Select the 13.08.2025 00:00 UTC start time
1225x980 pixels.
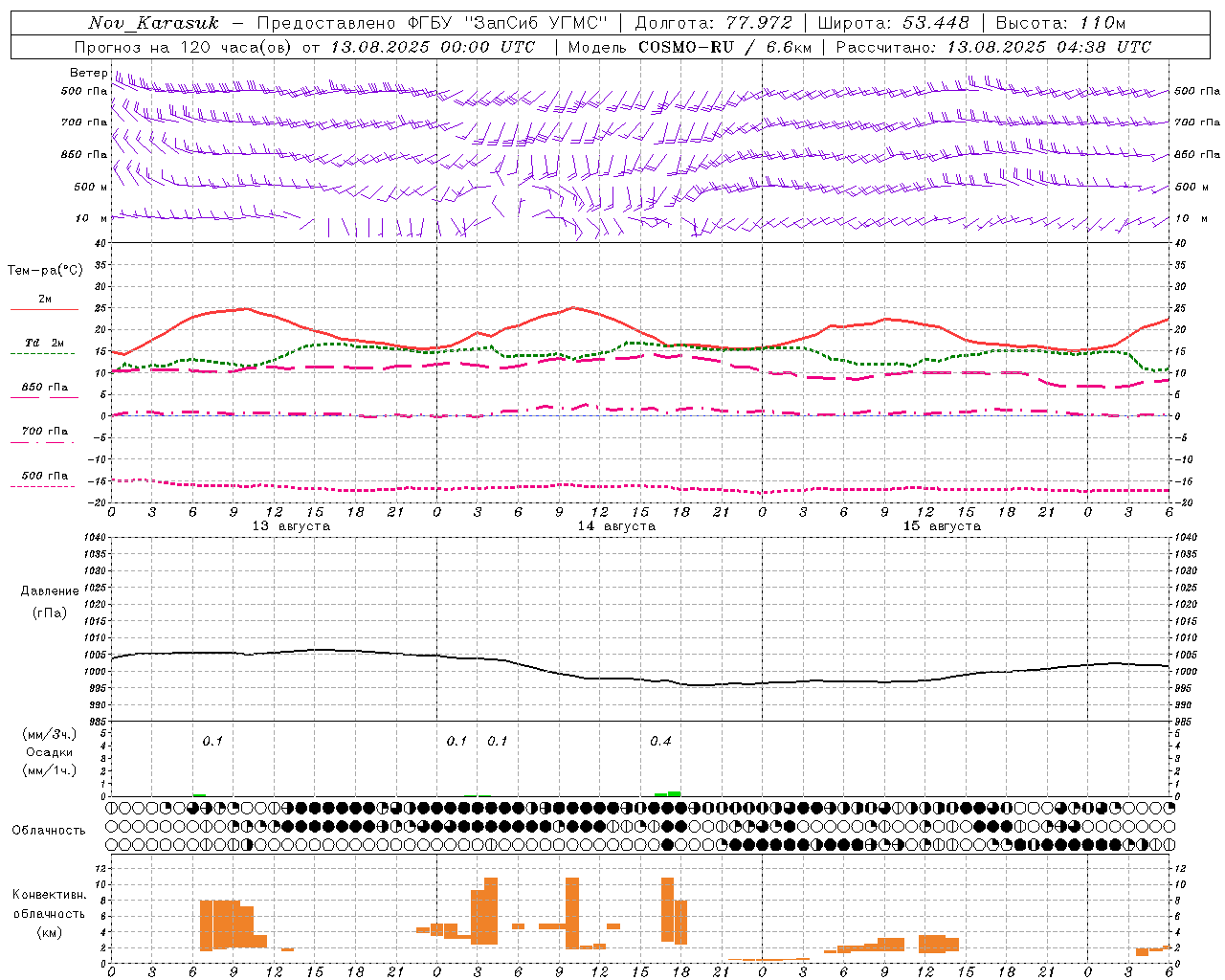(433, 47)
